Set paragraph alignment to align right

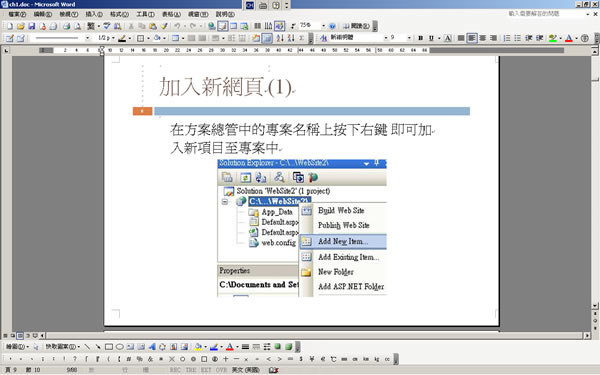click(x=494, y=38)
